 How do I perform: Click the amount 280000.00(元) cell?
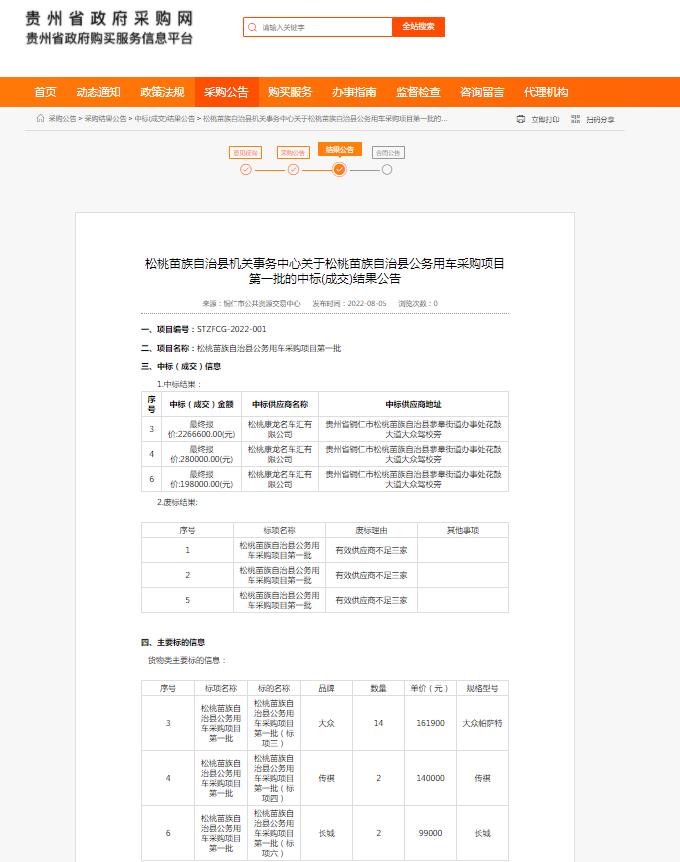[202, 454]
